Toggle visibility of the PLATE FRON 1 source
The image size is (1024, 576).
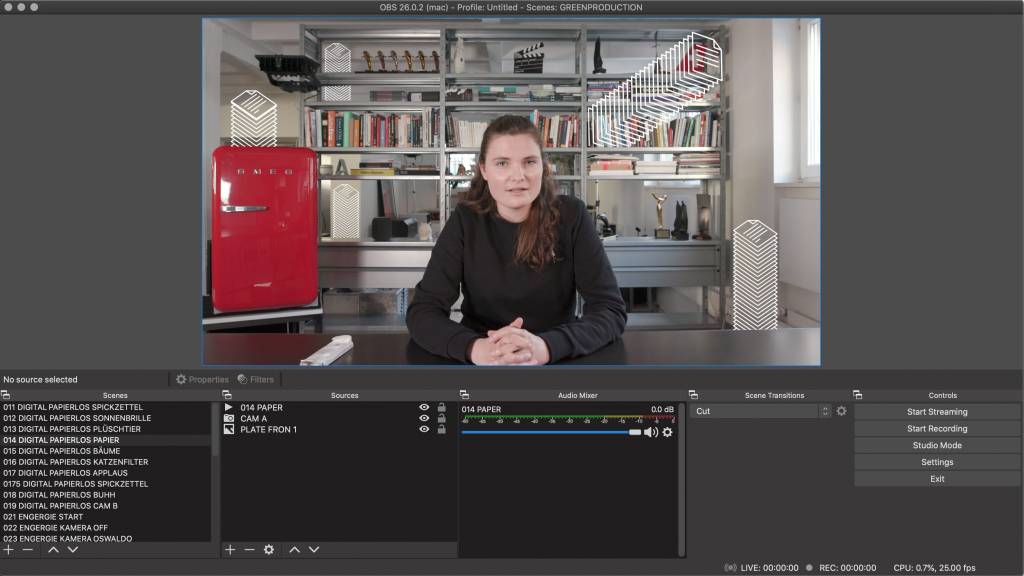(424, 429)
